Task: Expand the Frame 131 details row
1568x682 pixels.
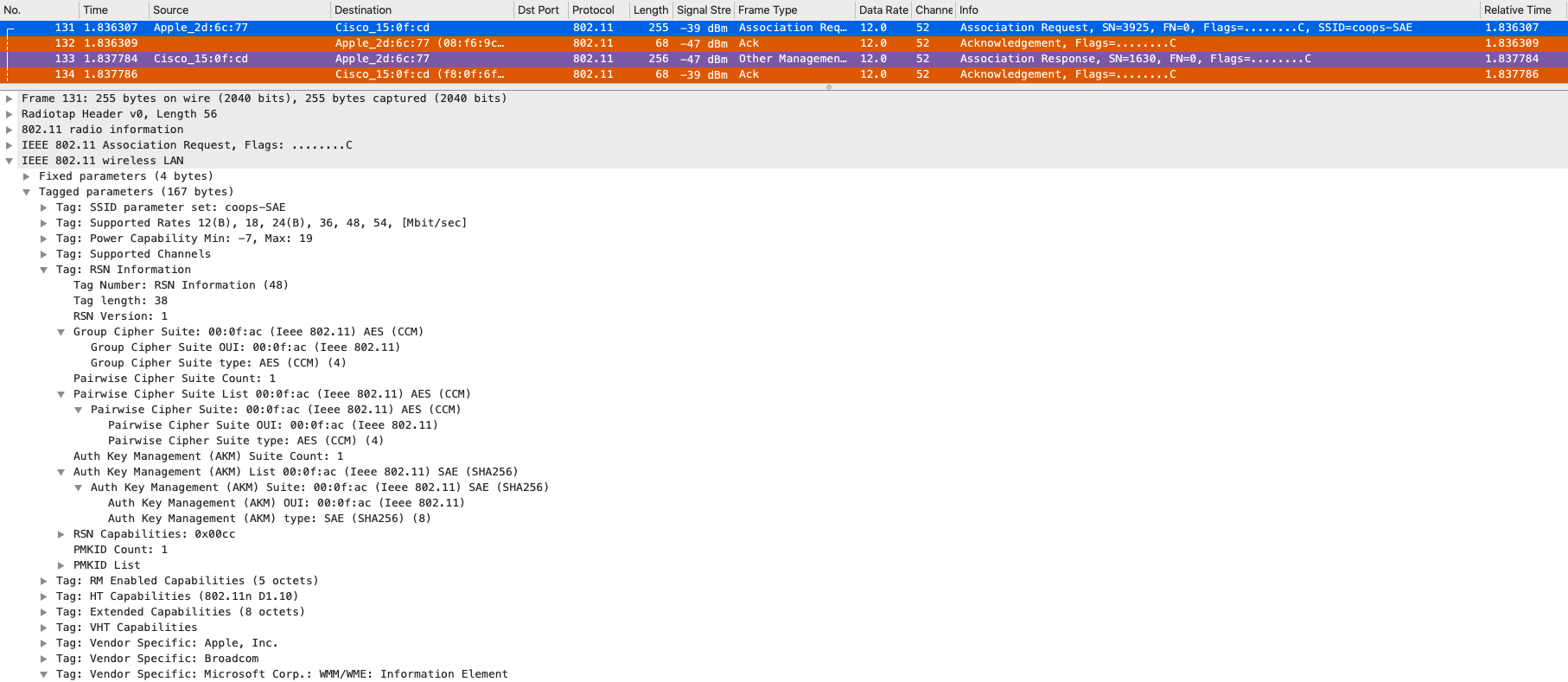Action: pyautogui.click(x=10, y=99)
